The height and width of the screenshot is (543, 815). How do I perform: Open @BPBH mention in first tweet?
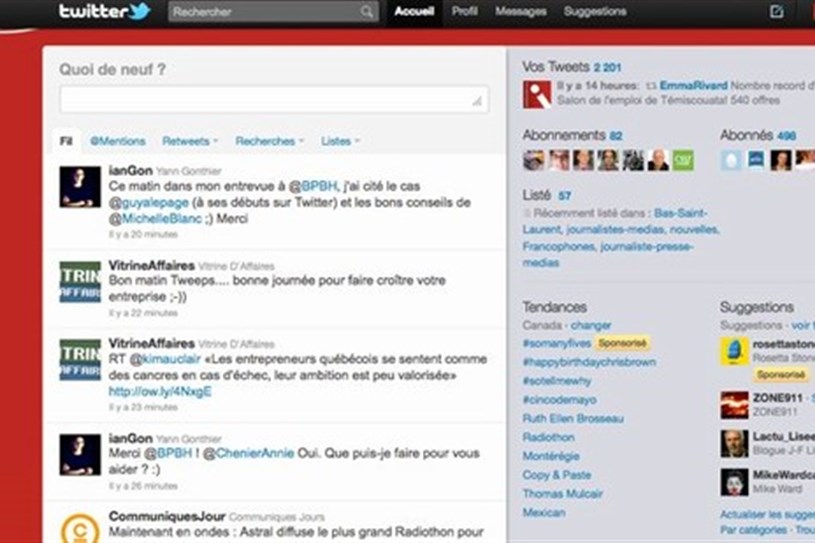[x=313, y=186]
